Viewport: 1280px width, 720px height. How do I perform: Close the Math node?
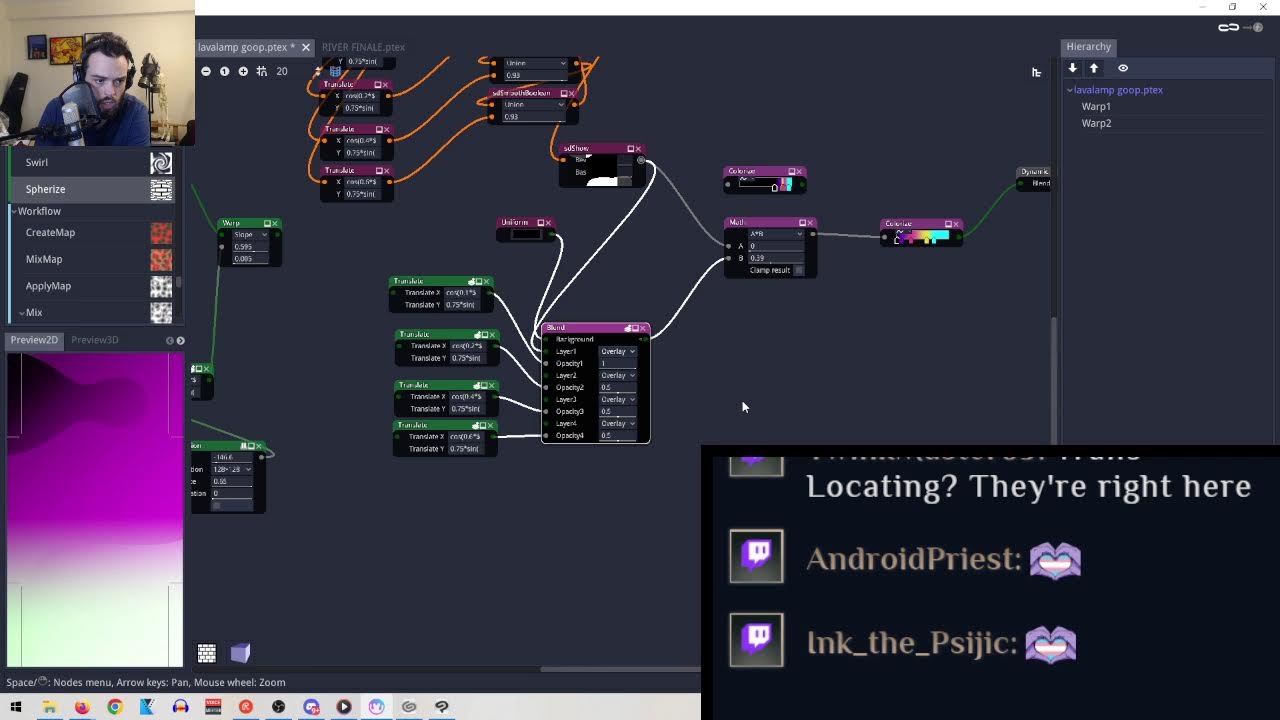810,223
